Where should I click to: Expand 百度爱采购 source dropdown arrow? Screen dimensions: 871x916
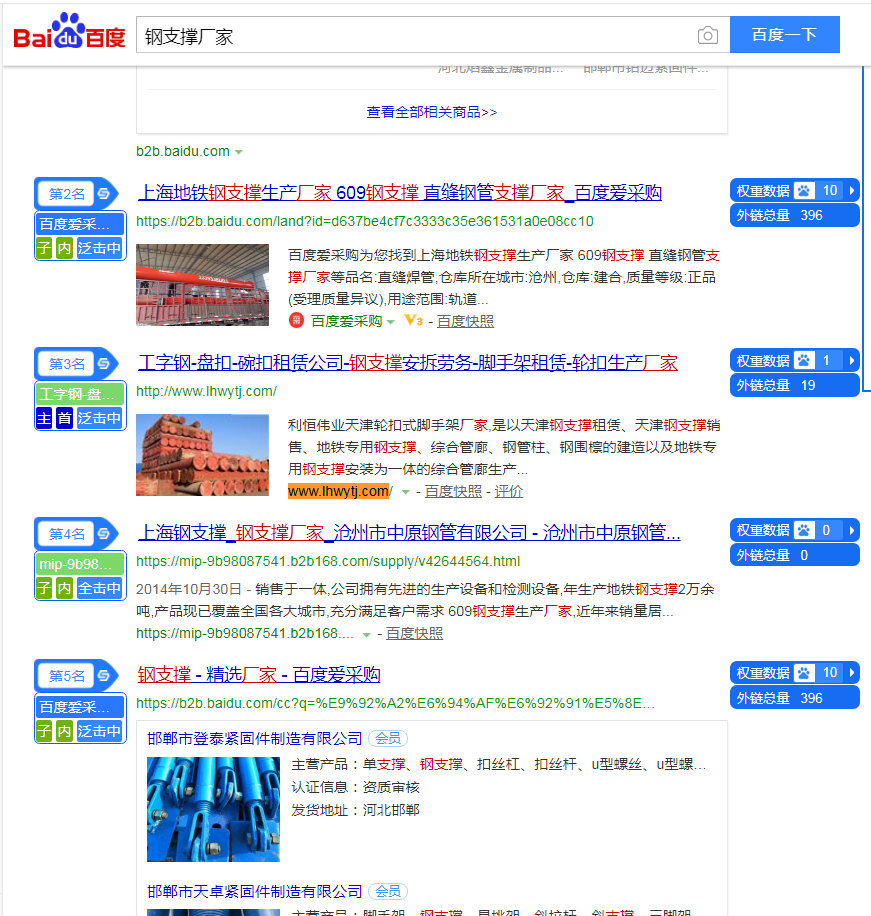[390, 322]
